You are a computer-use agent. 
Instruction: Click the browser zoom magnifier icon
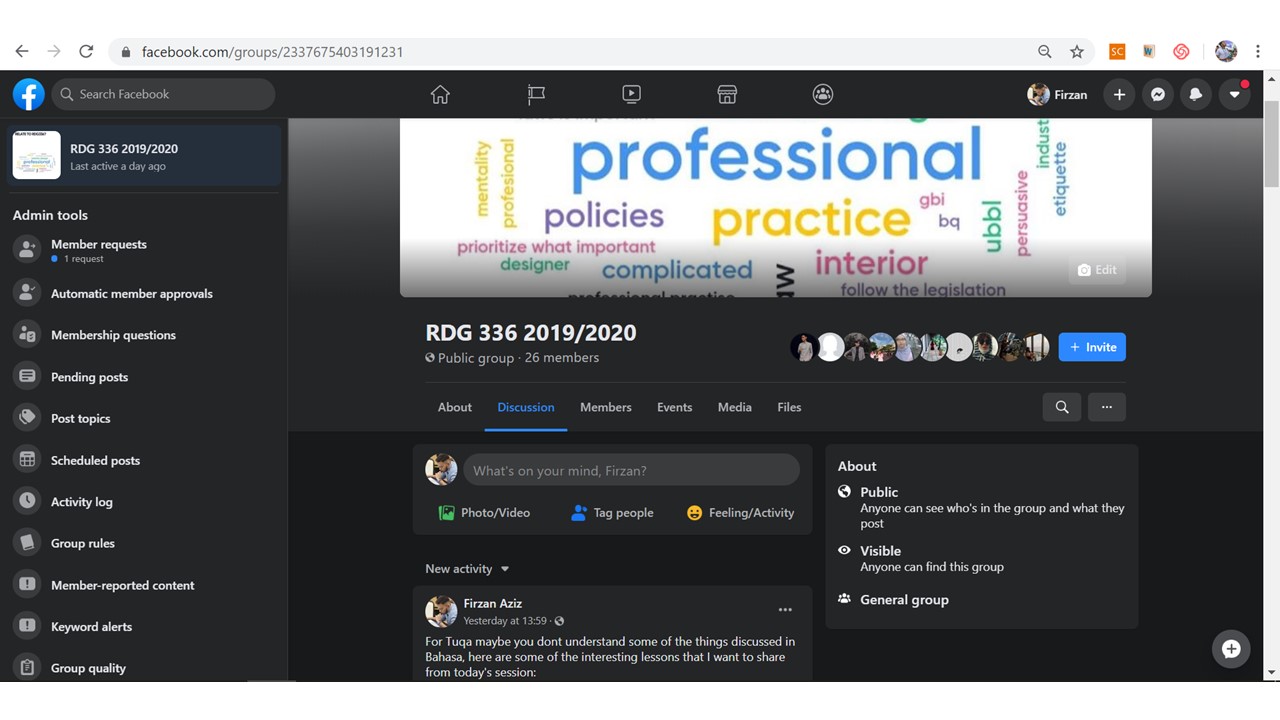[1045, 52]
